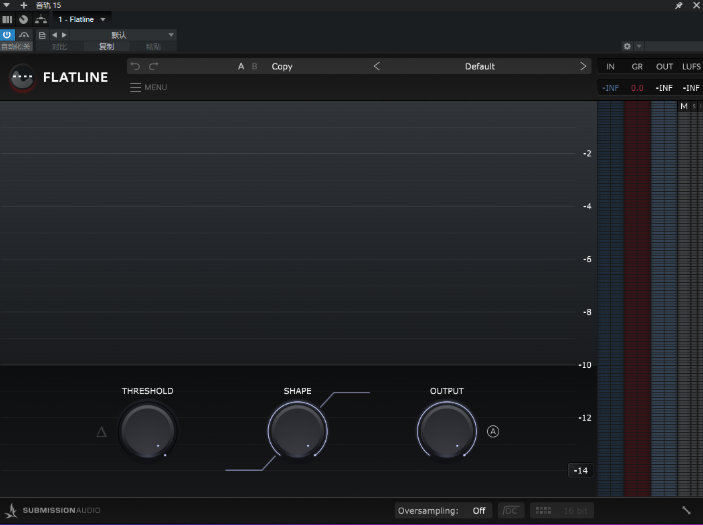Select the LUFS meter tab
Screen dimensions: 703x525
691,66
